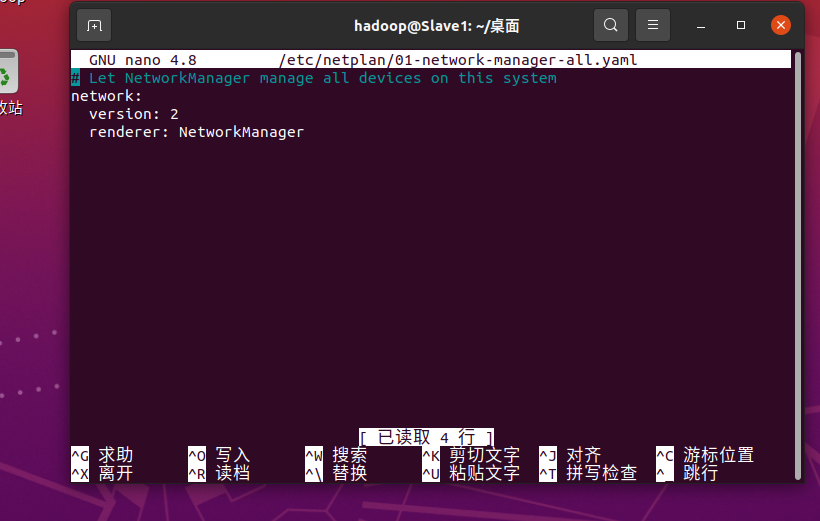Click the ^R 读档 read file shortcut

(x=219, y=473)
